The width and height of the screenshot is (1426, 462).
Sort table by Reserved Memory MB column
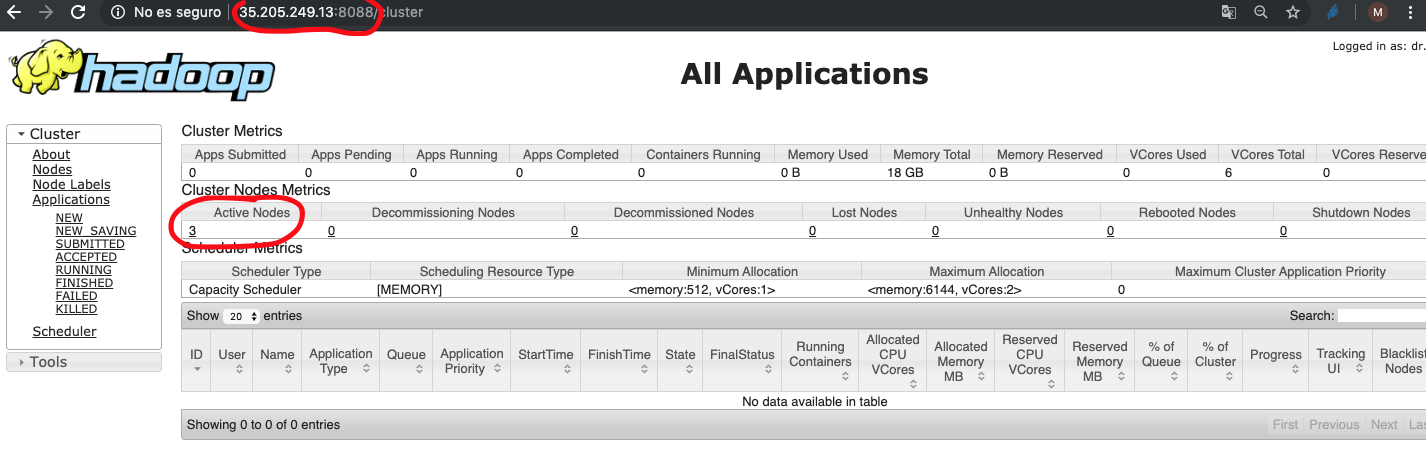1100,361
